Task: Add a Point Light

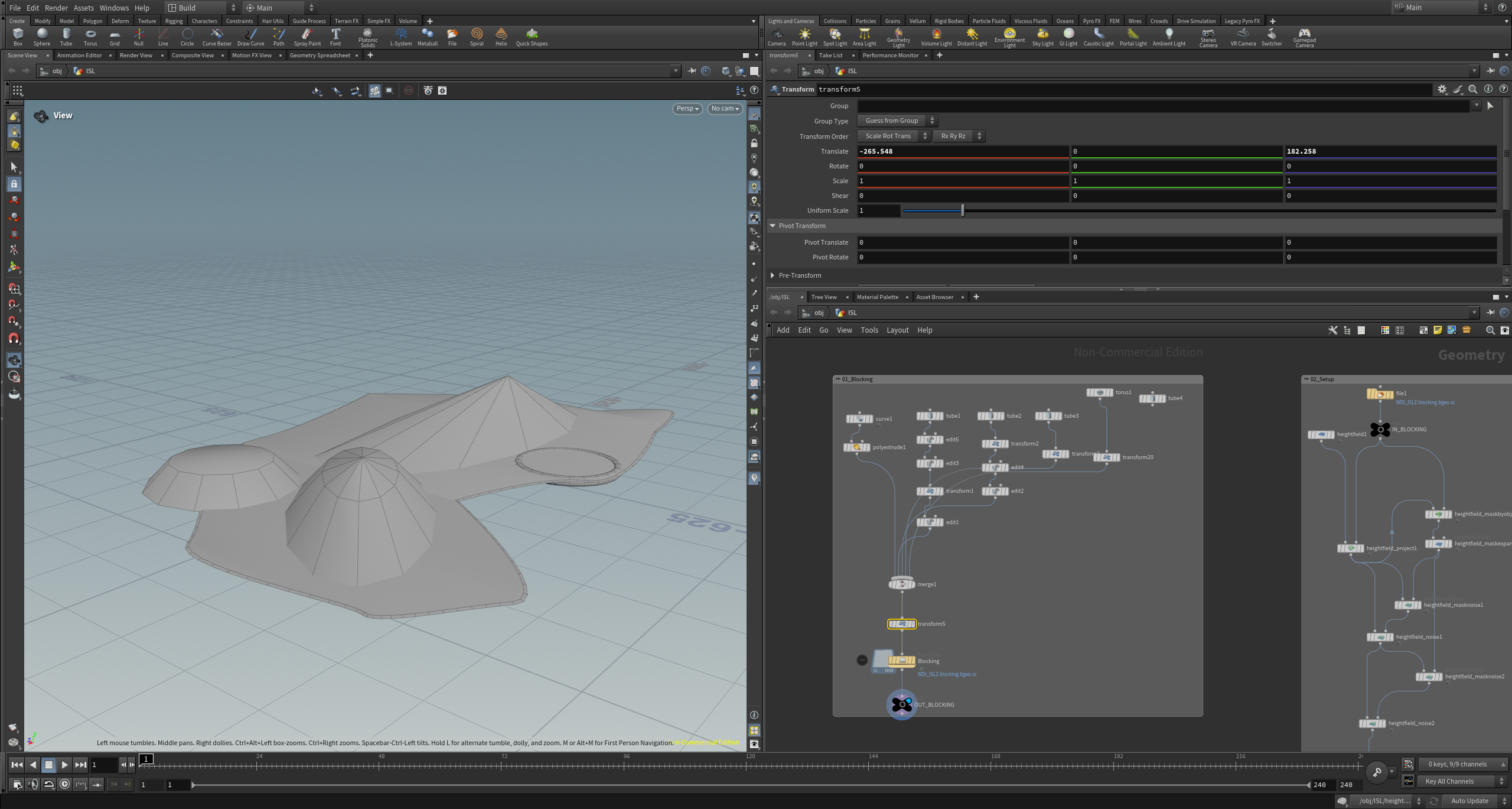Action: [x=804, y=37]
